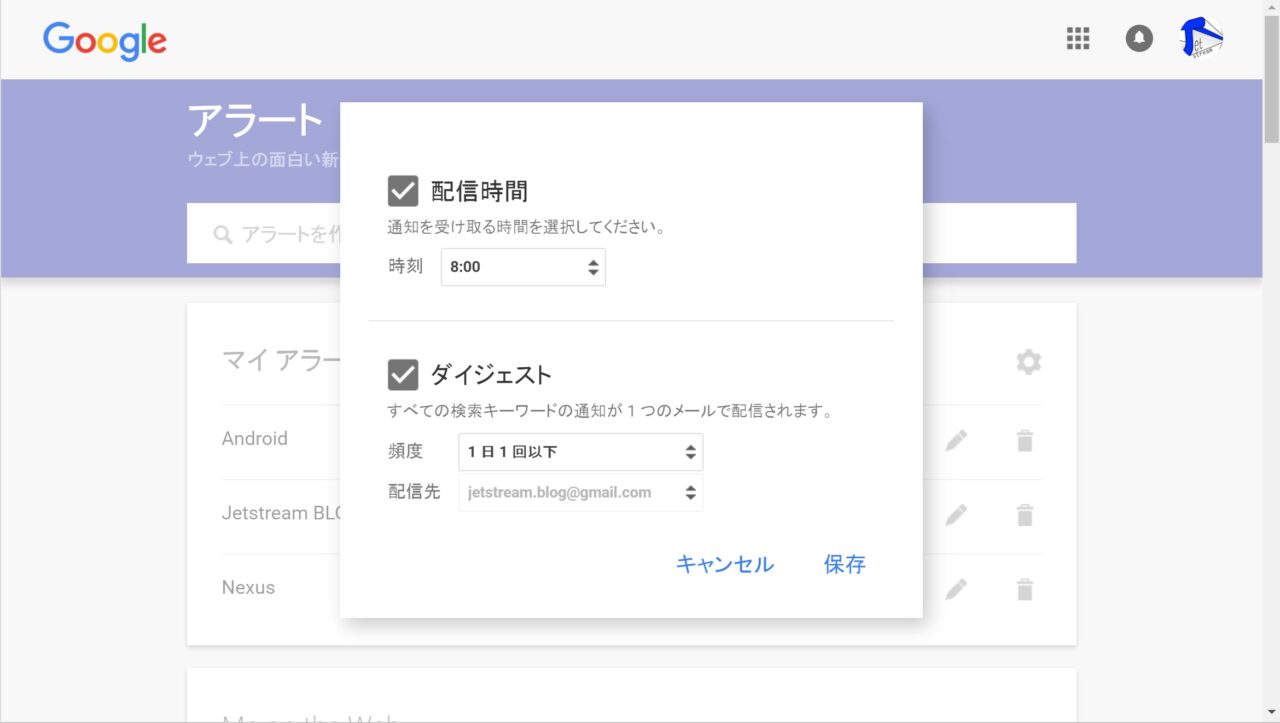The image size is (1280, 723).
Task: Delete the Android alert with trash icon
Action: click(1024, 440)
